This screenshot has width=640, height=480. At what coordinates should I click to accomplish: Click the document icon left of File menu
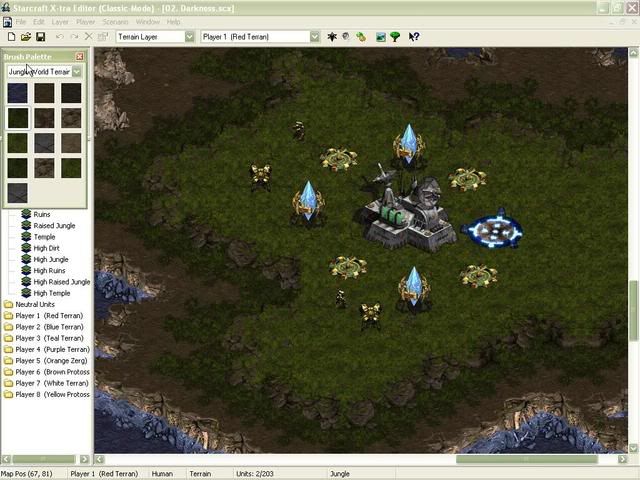(x=7, y=22)
